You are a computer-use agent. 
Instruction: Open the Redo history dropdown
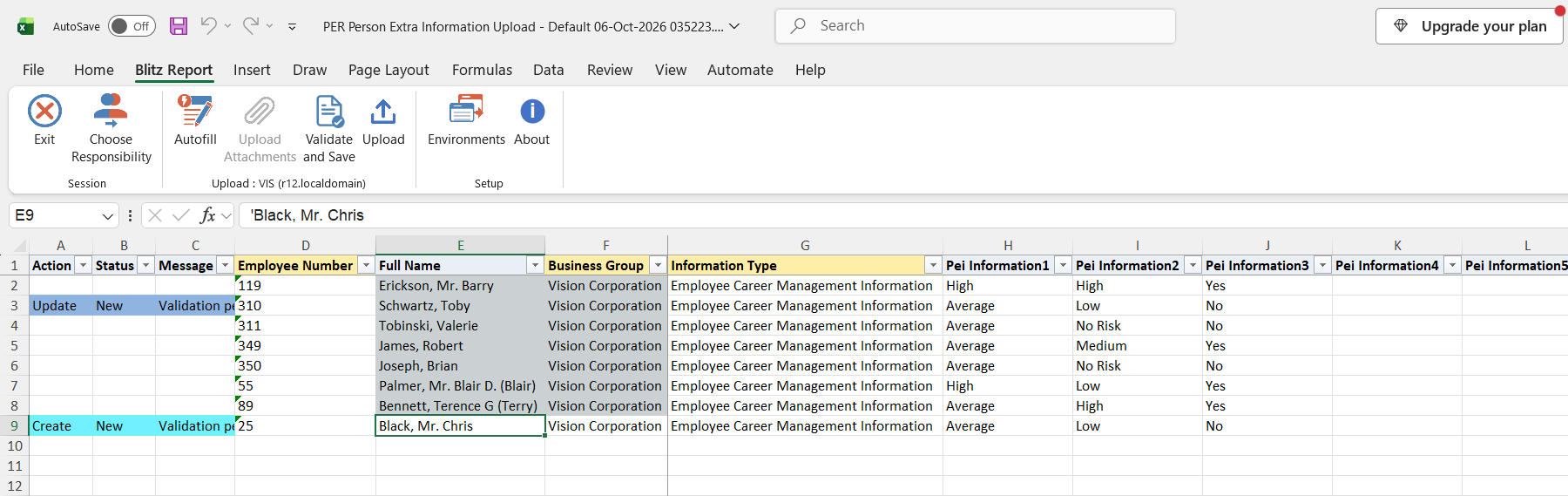[269, 26]
